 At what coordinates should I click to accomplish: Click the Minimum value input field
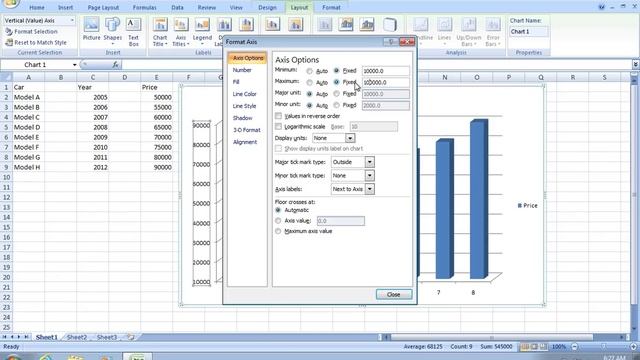(x=385, y=71)
